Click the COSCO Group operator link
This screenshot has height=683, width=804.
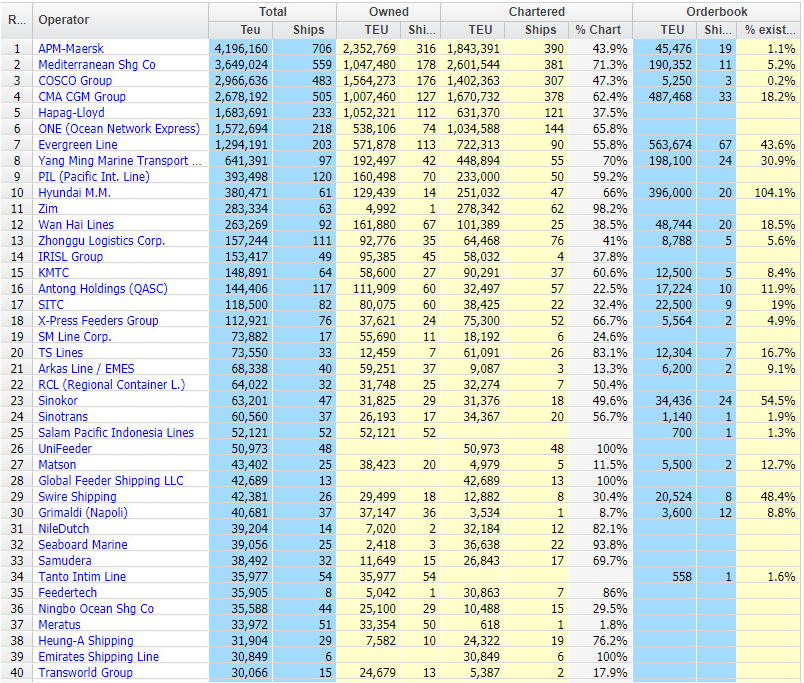pos(75,81)
